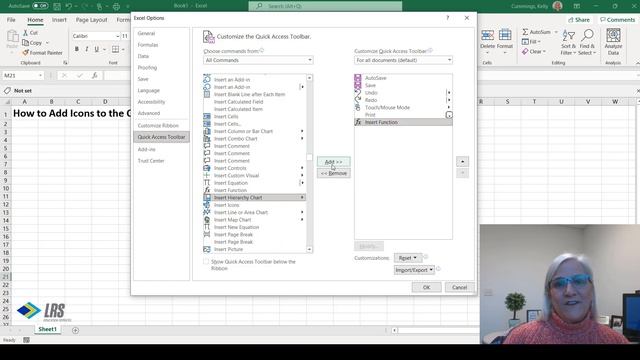The width and height of the screenshot is (640, 360).
Task: Click the Analyze Data icon
Action: click(x=613, y=36)
